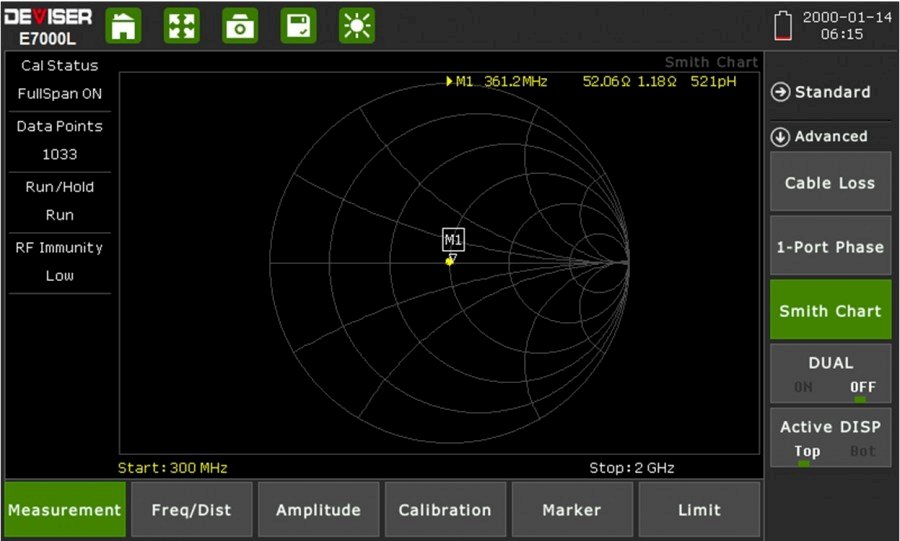Check the battery status icon
This screenshot has width=900, height=541.
[x=783, y=26]
